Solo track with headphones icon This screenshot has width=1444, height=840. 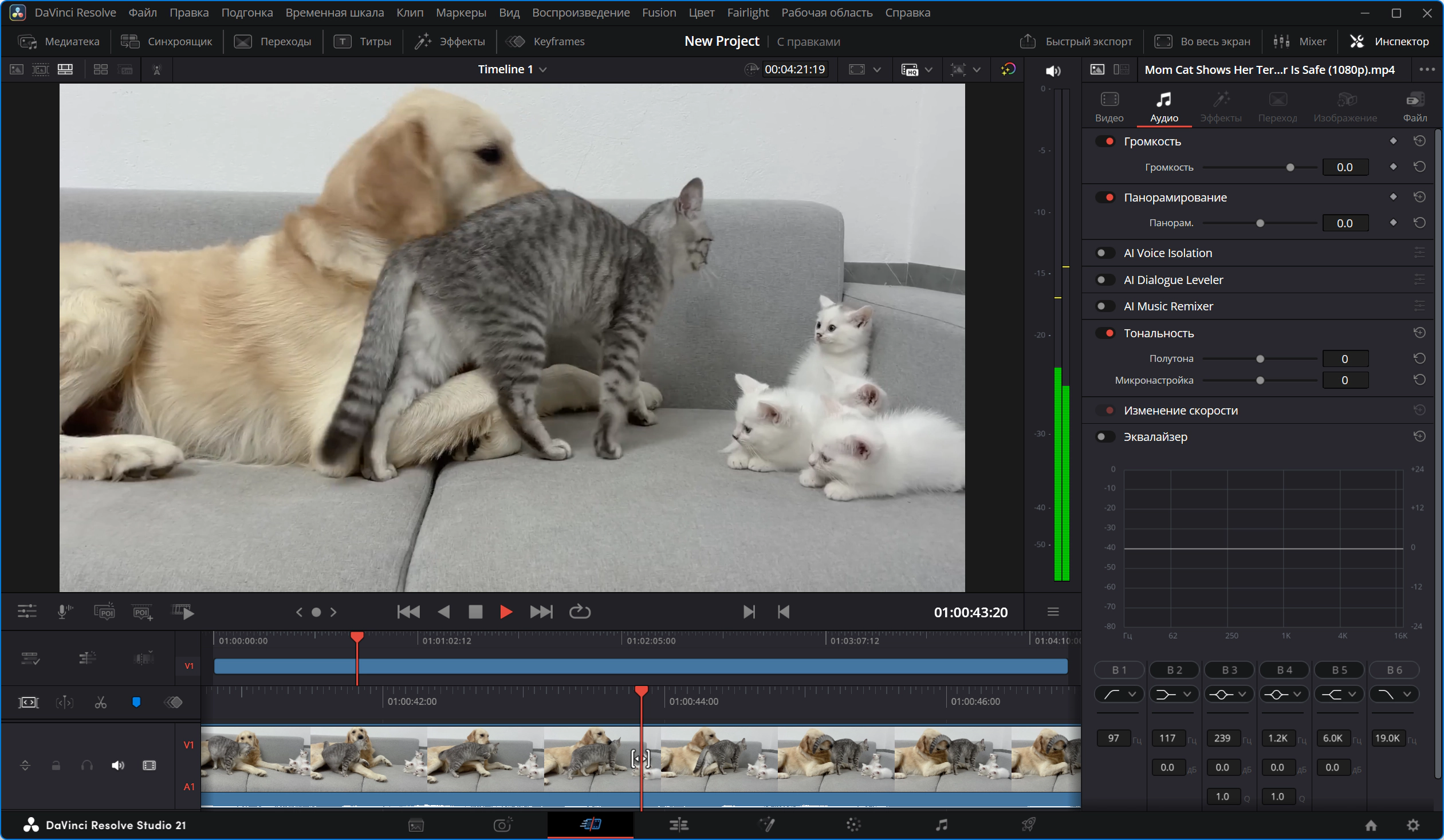pyautogui.click(x=87, y=766)
